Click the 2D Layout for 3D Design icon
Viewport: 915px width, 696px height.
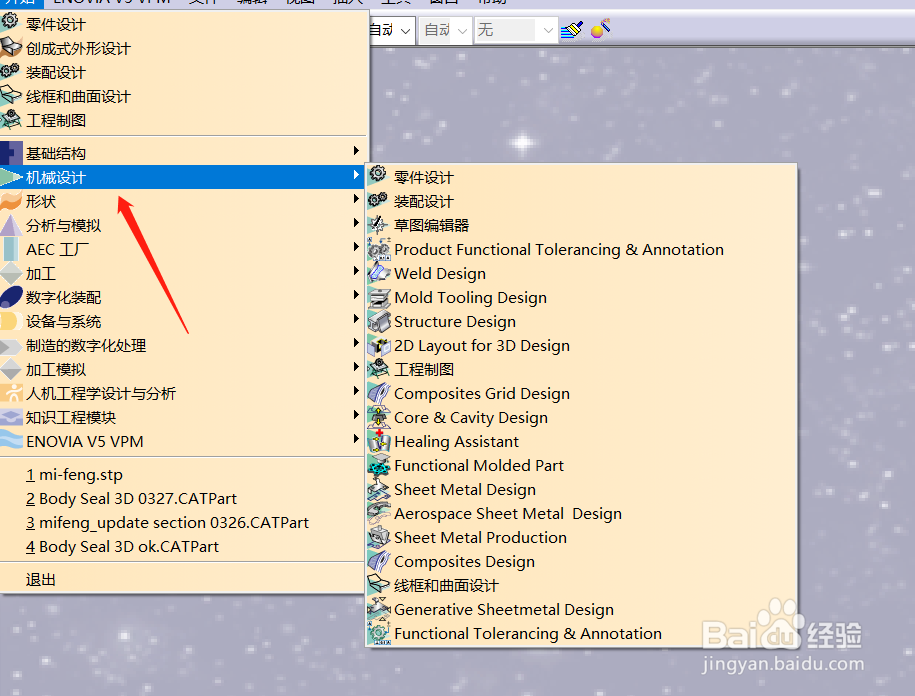[x=378, y=345]
